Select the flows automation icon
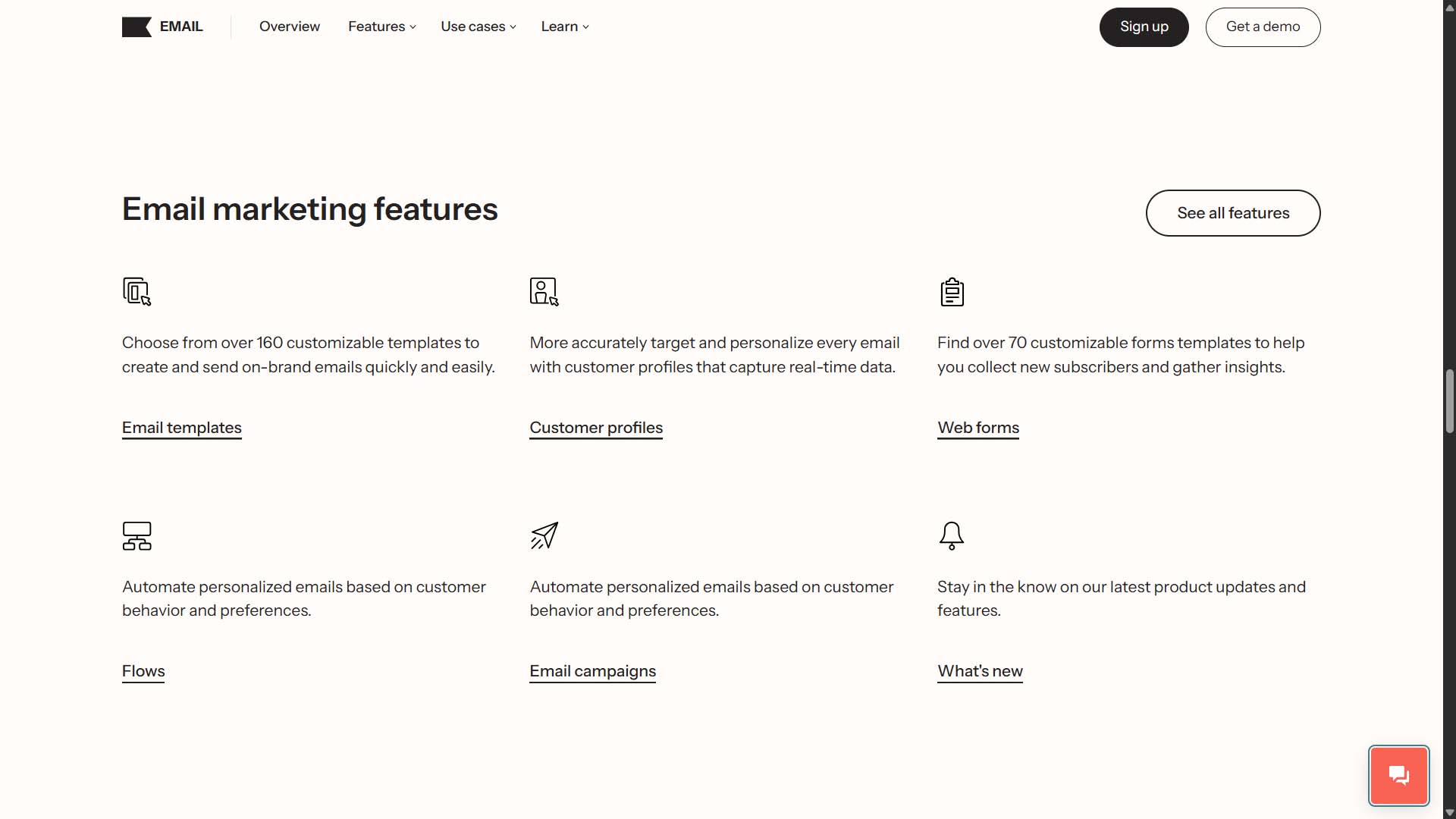This screenshot has width=1456, height=819. (136, 535)
